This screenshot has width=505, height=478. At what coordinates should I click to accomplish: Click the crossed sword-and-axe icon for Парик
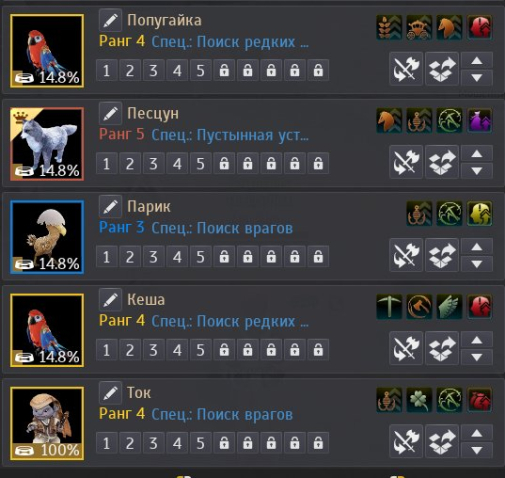pos(406,255)
